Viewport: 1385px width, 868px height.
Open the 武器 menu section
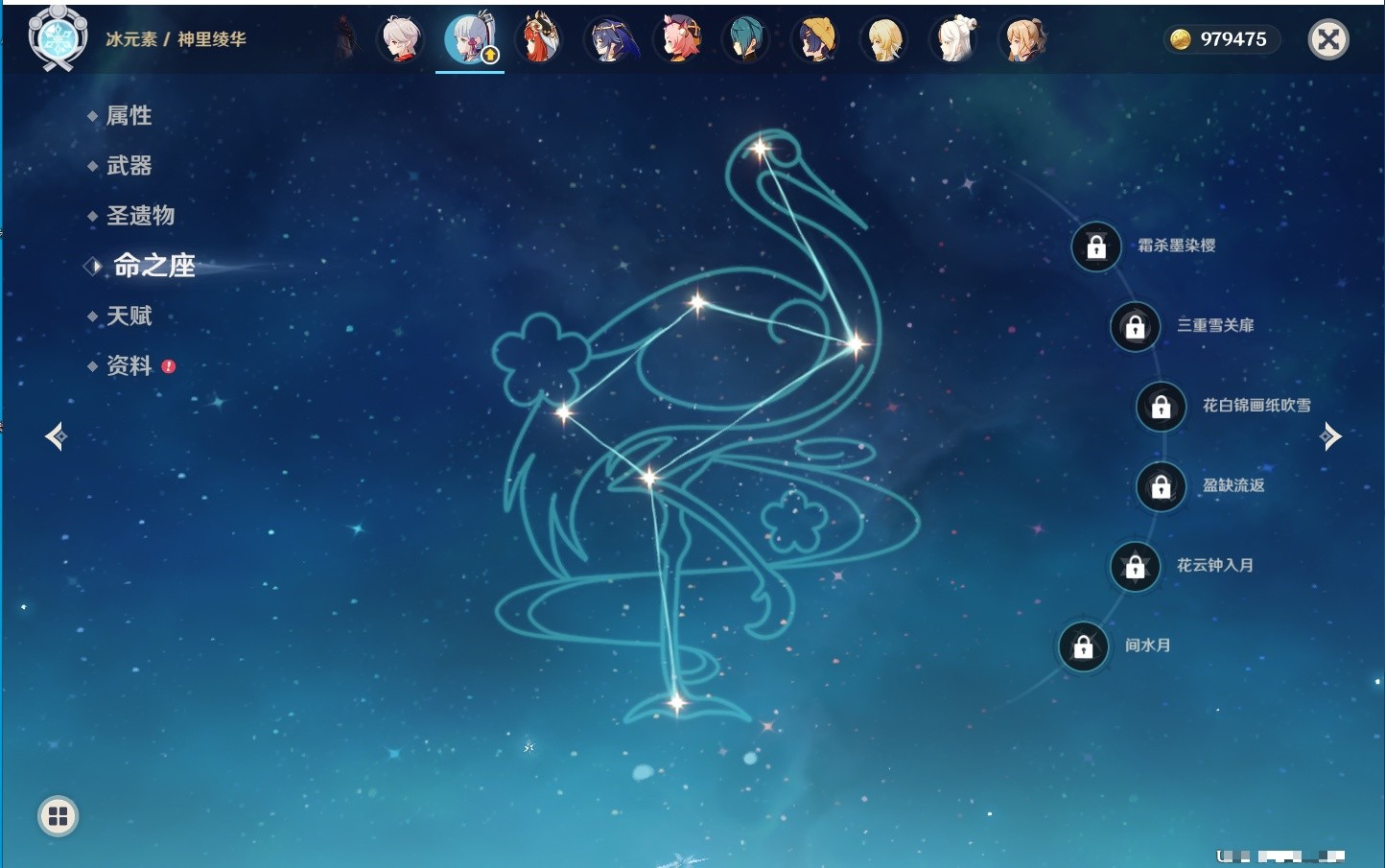(129, 166)
